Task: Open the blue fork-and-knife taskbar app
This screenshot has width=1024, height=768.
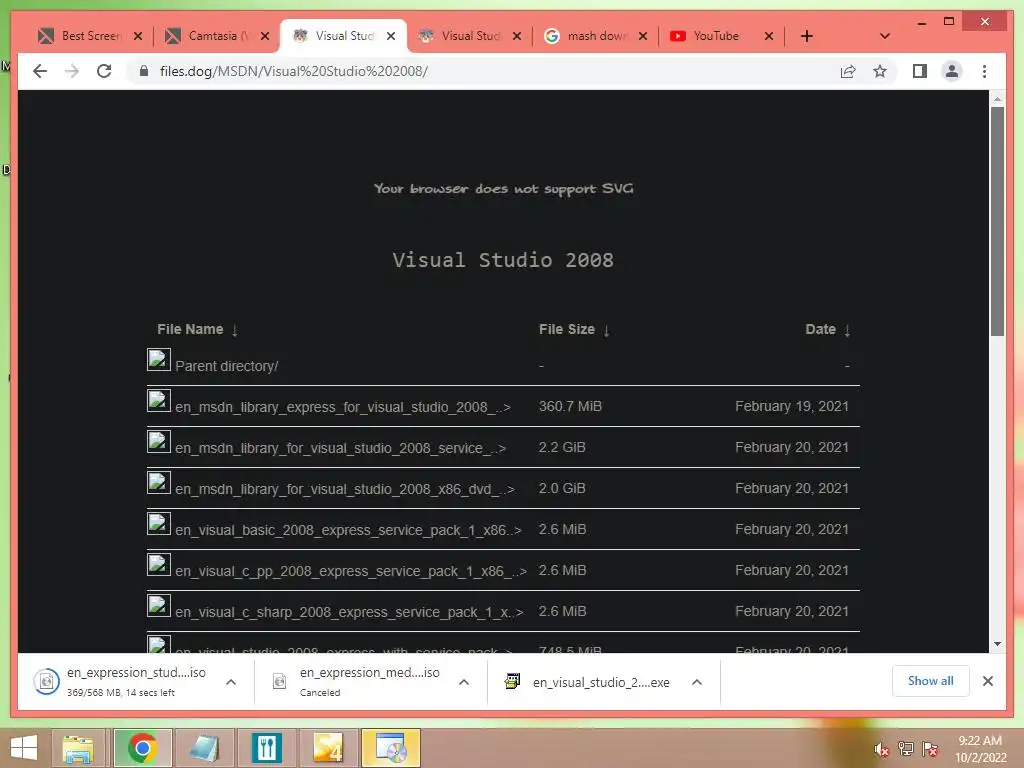Action: click(266, 748)
